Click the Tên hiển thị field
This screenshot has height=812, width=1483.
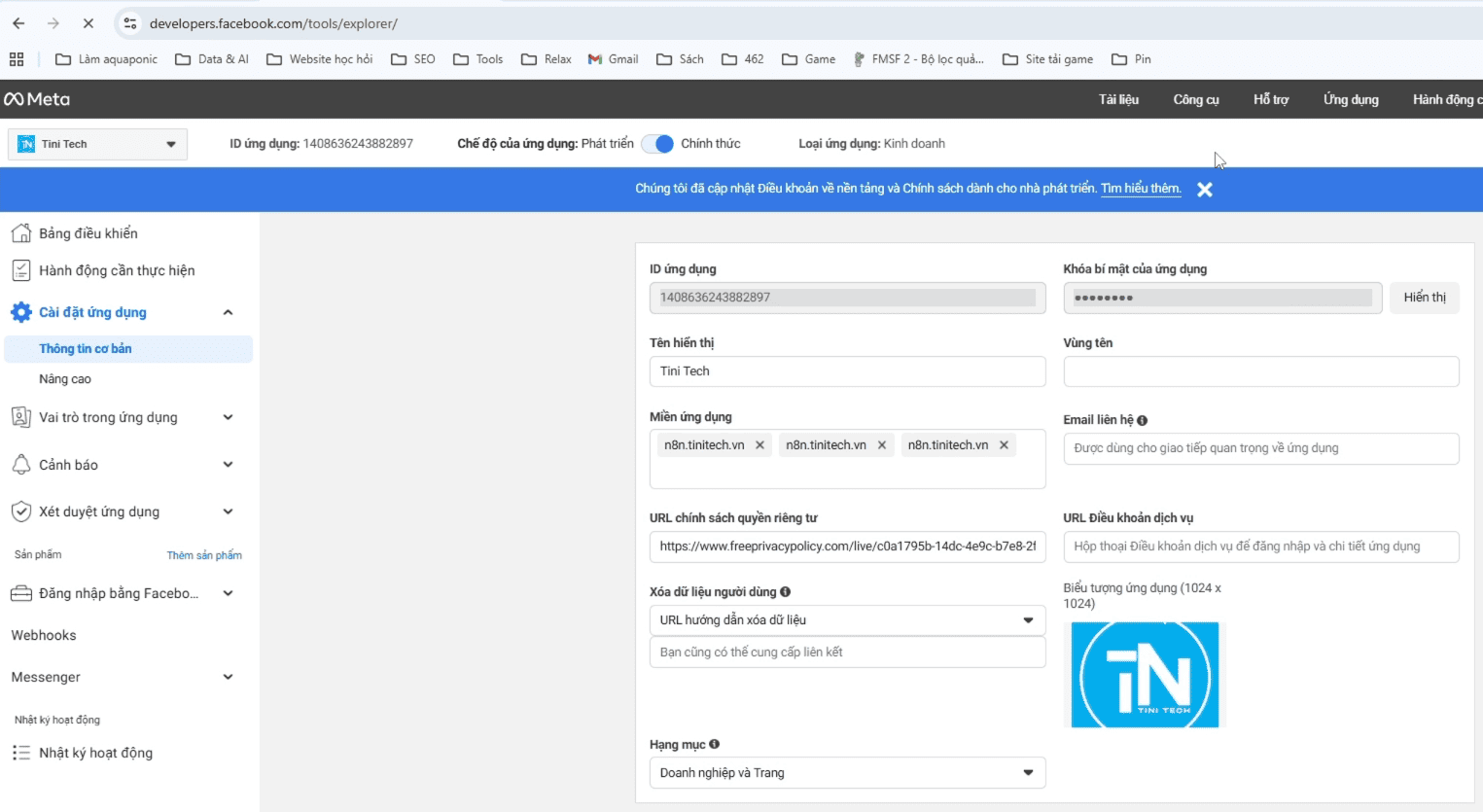pyautogui.click(x=847, y=371)
